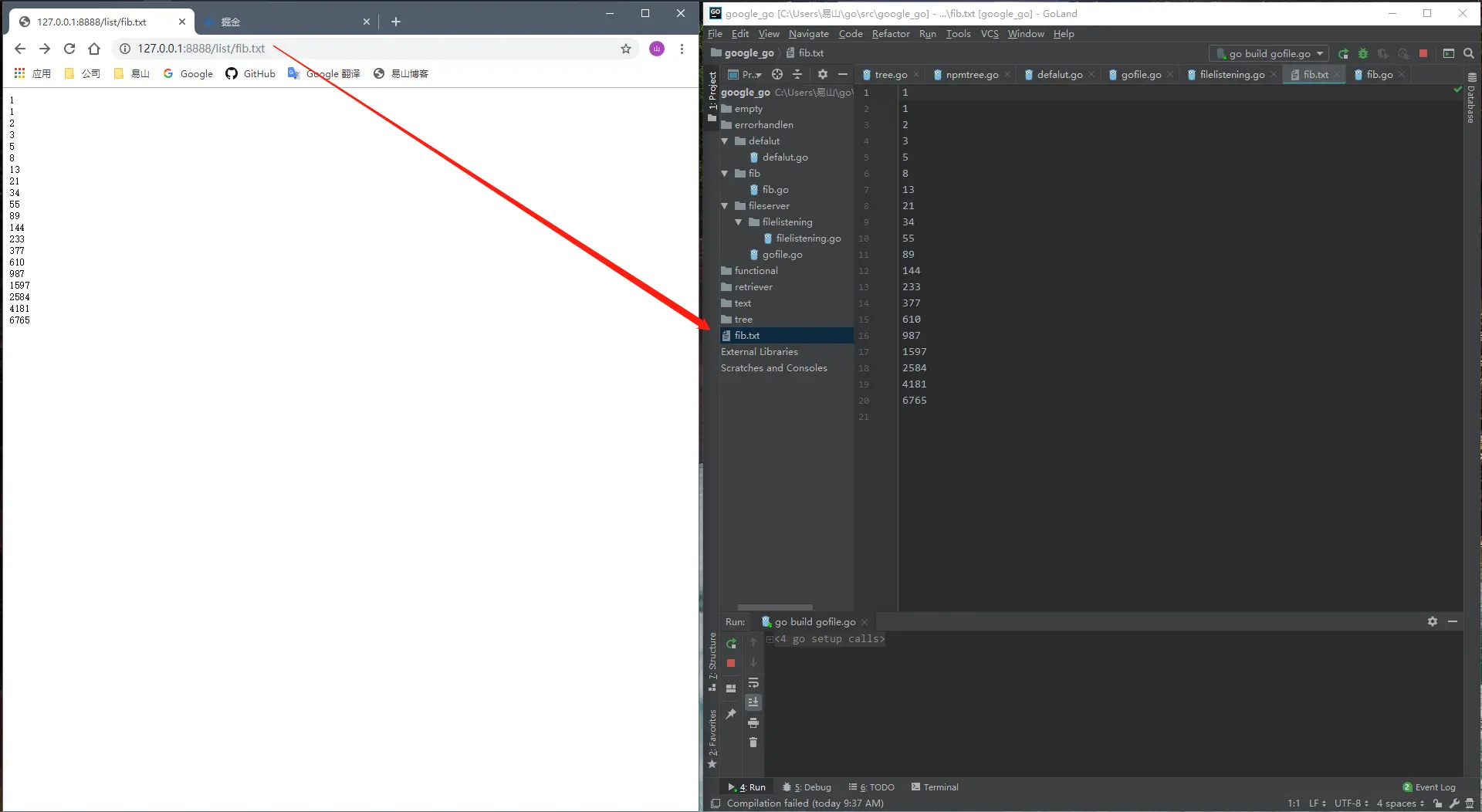The height and width of the screenshot is (812, 1482).
Task: Click the Hector inspector icon in status bar
Action: [x=1470, y=804]
